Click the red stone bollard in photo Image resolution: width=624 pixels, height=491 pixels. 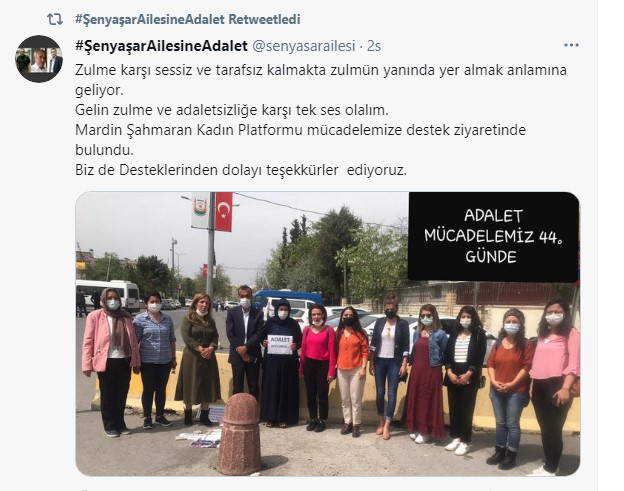point(239,434)
